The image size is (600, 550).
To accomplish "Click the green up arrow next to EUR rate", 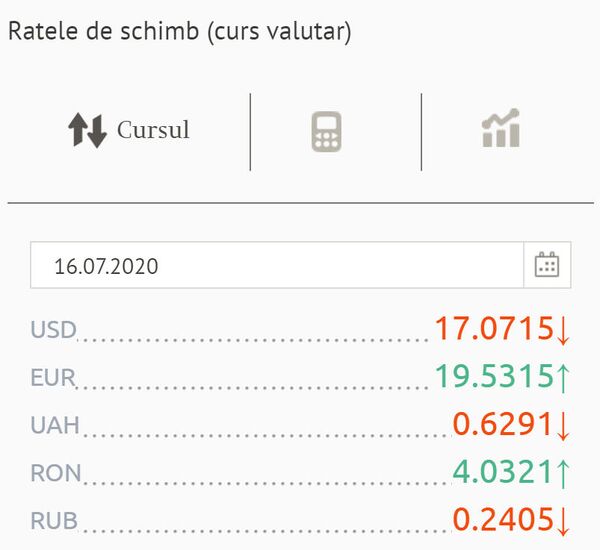I will (563, 378).
